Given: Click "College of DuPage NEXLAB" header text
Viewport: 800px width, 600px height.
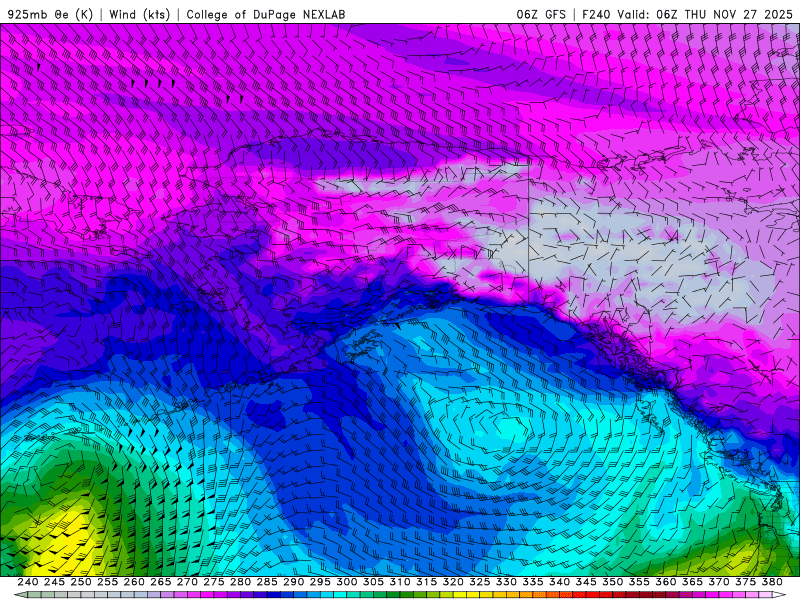Looking at the screenshot, I should pyautogui.click(x=266, y=14).
